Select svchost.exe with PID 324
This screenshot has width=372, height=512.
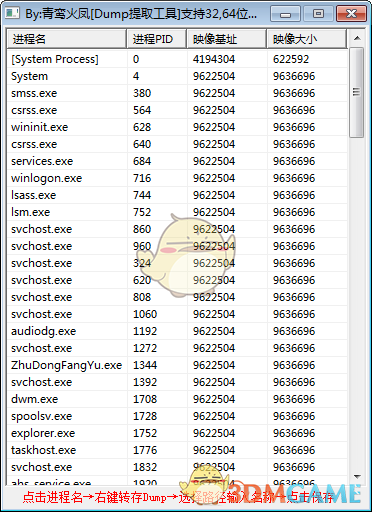tap(177, 263)
